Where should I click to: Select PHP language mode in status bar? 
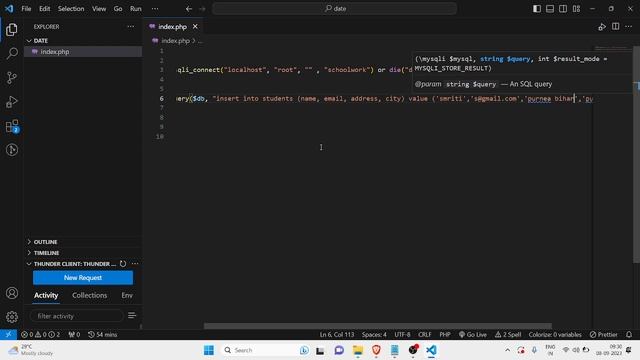pyautogui.click(x=445, y=334)
